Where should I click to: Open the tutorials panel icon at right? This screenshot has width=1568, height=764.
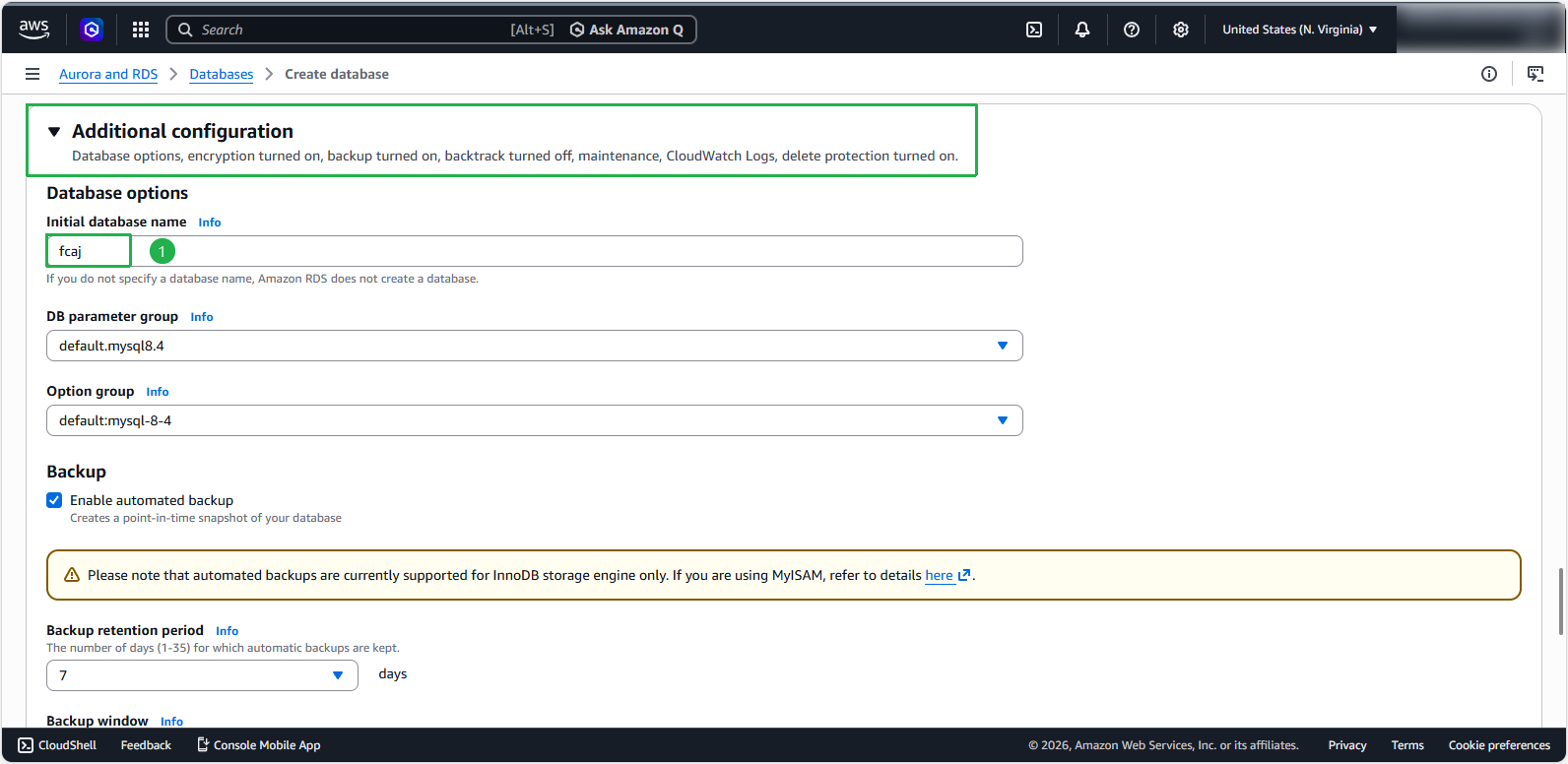[1535, 74]
